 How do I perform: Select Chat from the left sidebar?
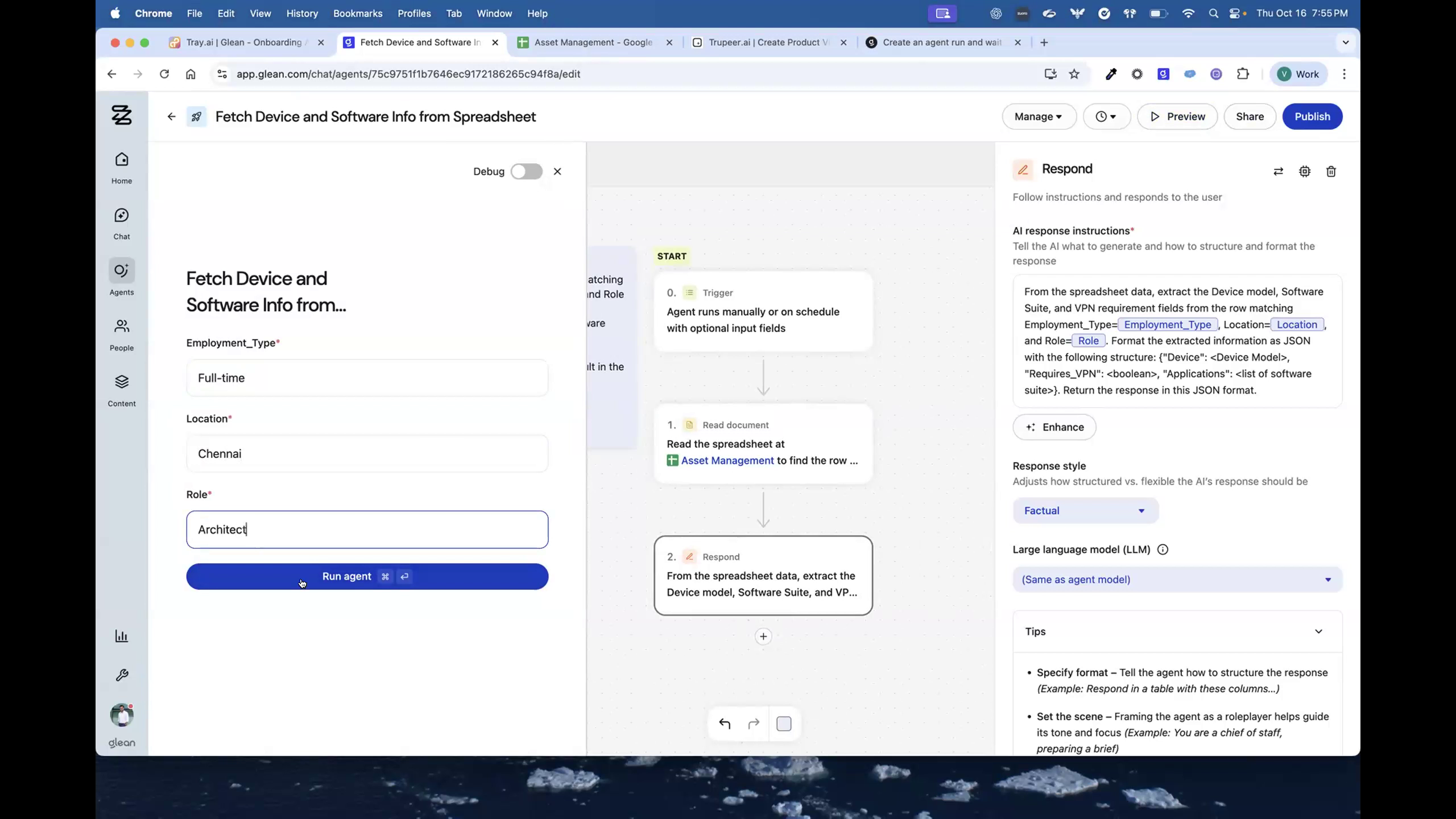[x=121, y=223]
